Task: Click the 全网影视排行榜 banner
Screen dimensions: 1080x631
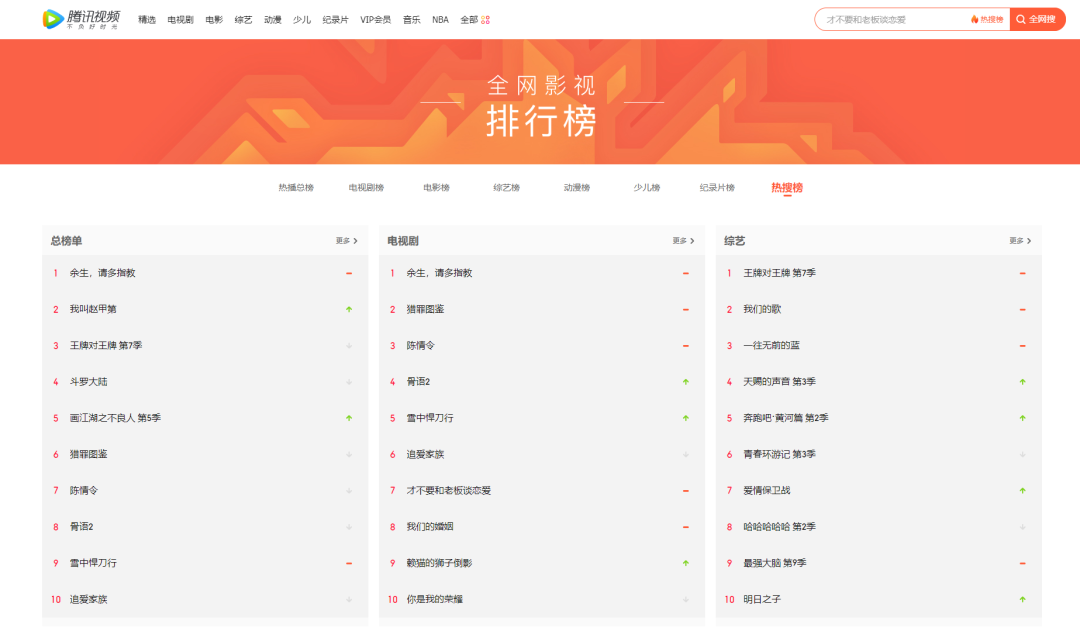Action: point(540,102)
